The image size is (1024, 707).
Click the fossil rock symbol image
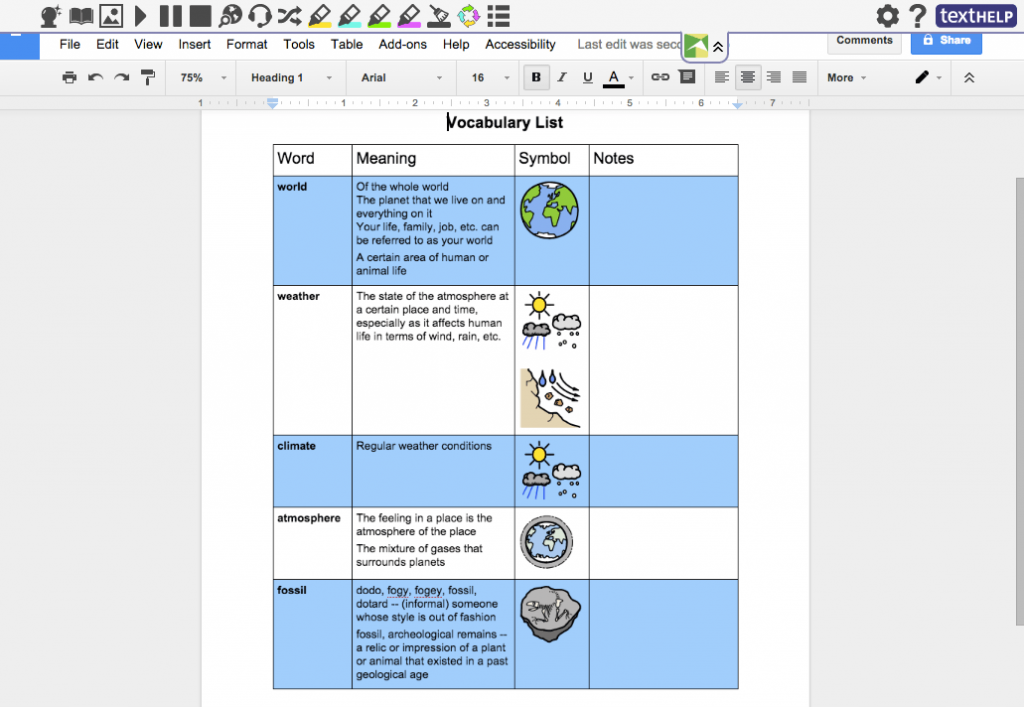[550, 614]
